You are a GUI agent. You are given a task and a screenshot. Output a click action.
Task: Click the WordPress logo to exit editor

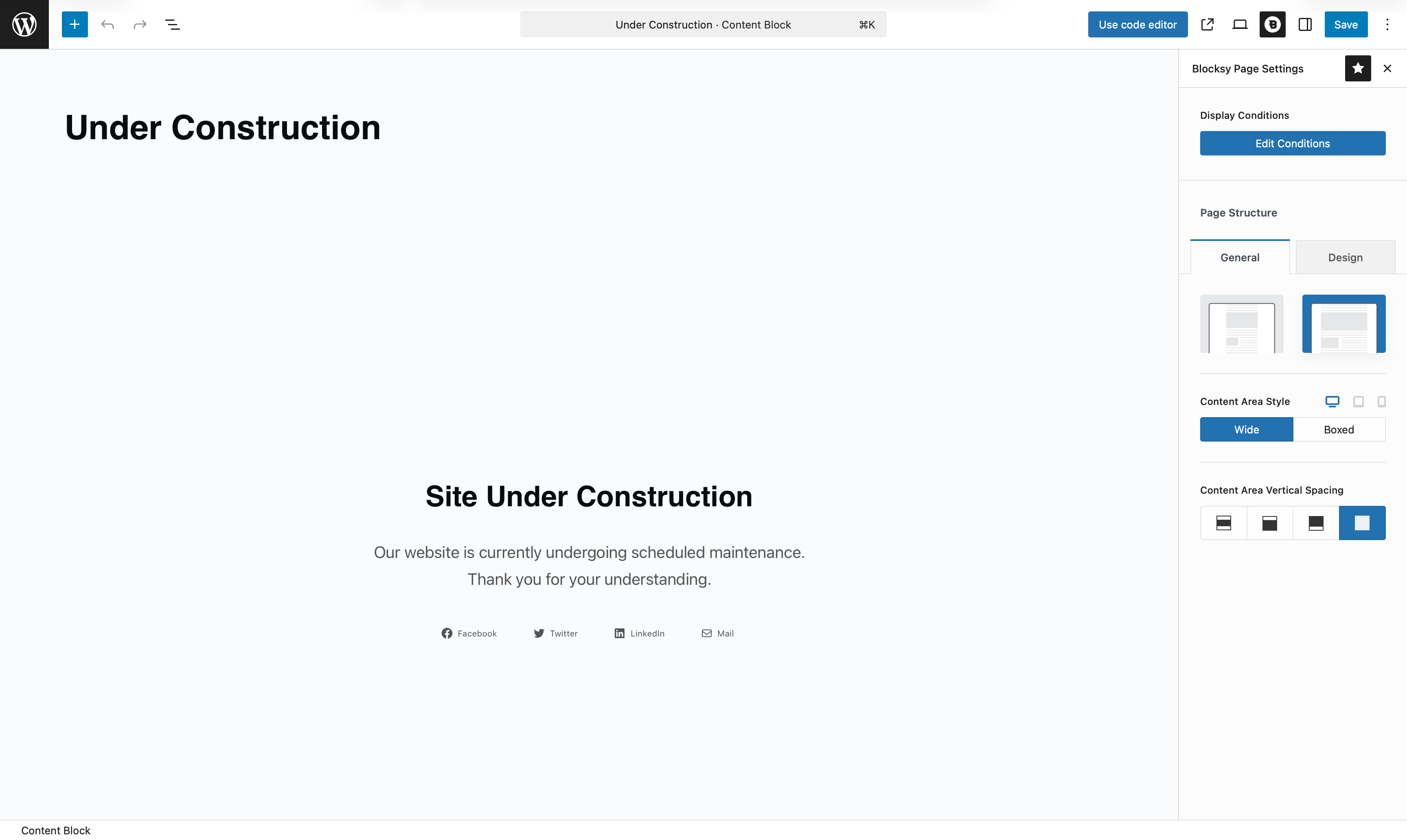[24, 24]
